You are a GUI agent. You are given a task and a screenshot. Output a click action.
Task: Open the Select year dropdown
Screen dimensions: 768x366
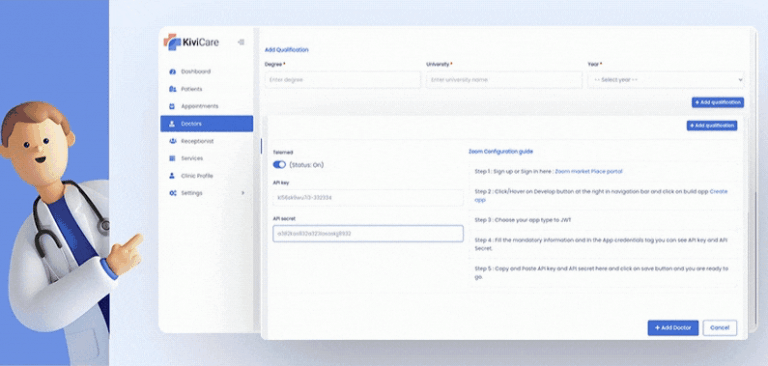click(666, 80)
